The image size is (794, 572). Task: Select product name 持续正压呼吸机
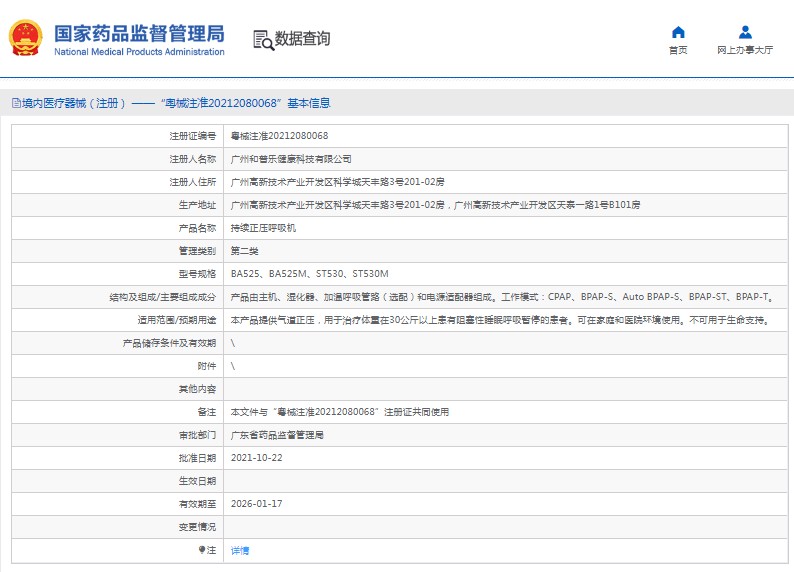coord(263,228)
